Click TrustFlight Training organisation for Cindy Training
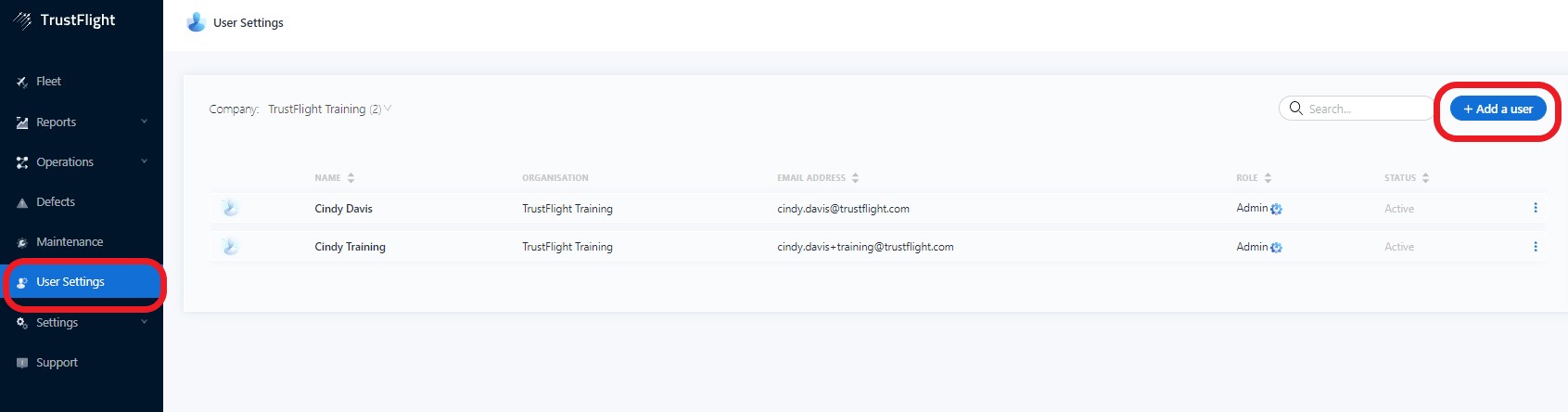Screen dimensions: 1568x412 pos(567,247)
